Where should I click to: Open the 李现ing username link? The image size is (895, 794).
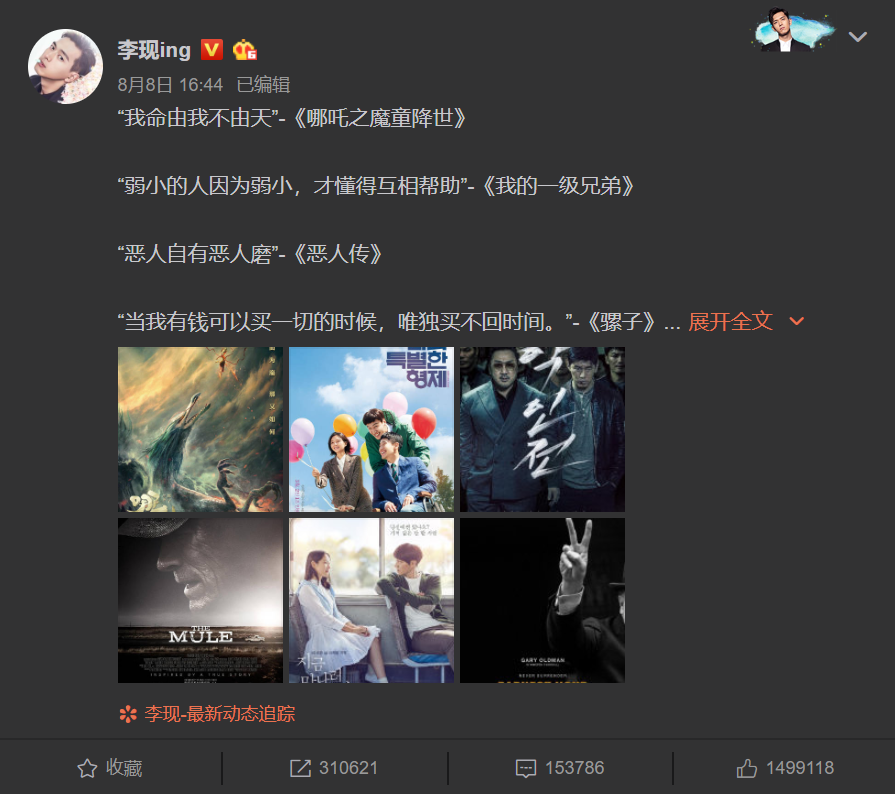[x=154, y=50]
